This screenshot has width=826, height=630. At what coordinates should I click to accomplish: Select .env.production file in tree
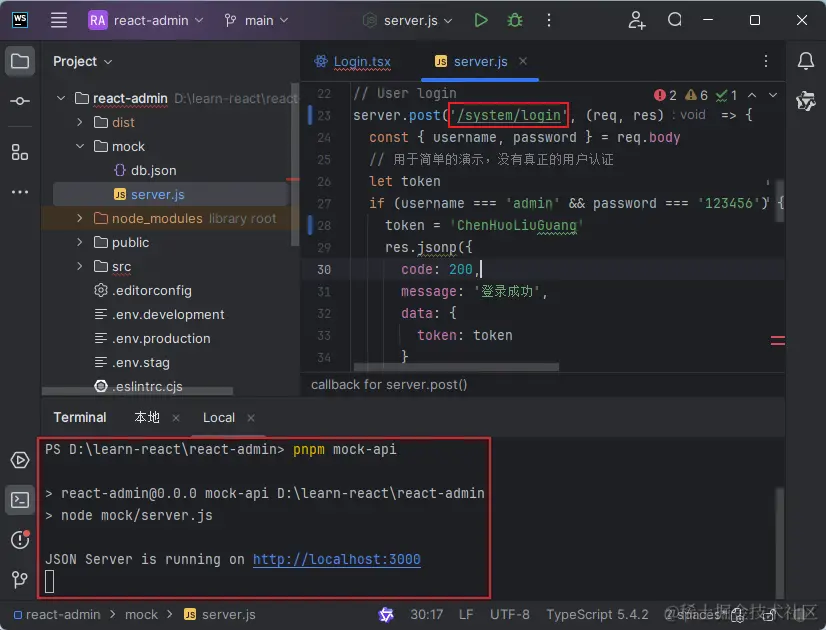[x=152, y=338]
